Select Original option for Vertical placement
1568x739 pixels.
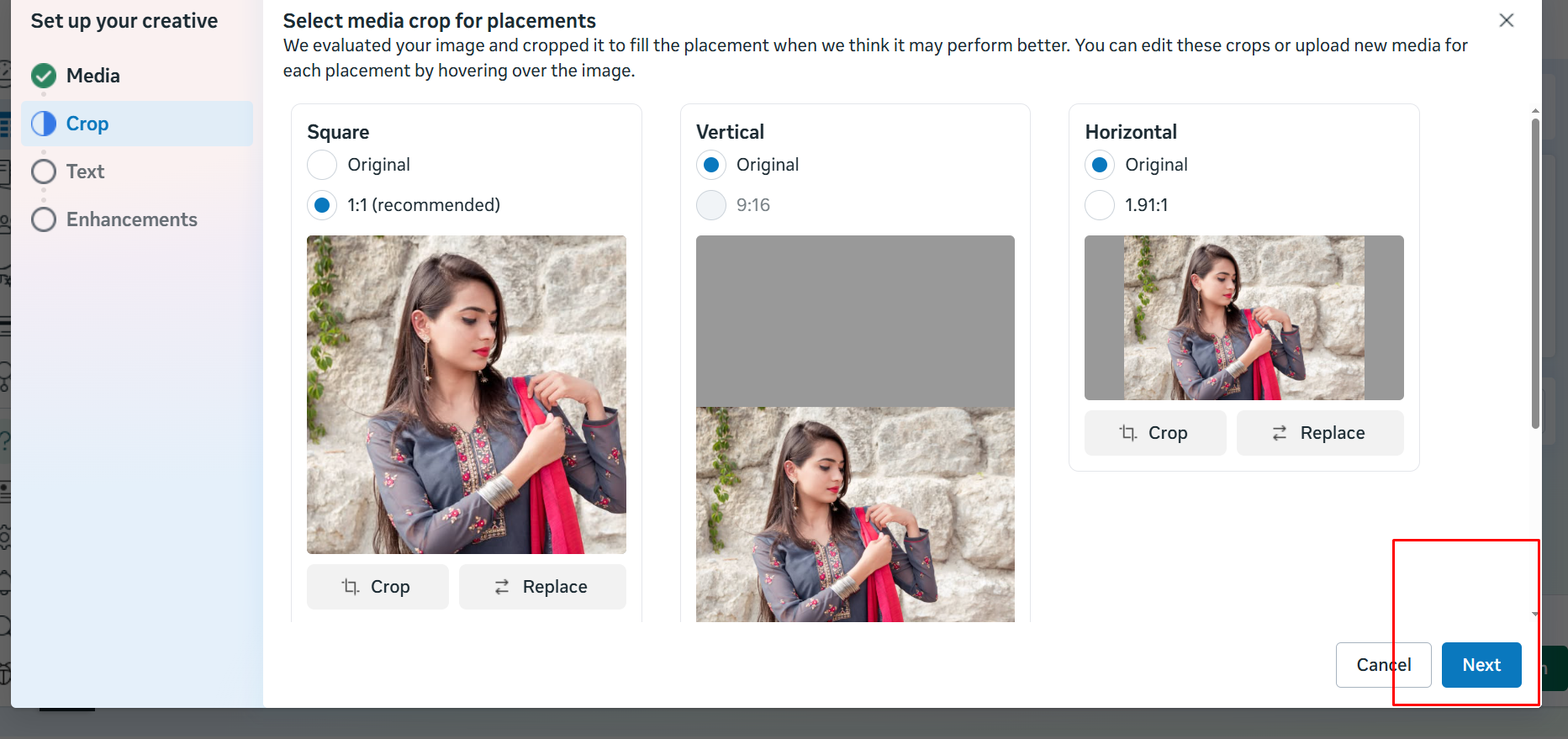pos(711,165)
